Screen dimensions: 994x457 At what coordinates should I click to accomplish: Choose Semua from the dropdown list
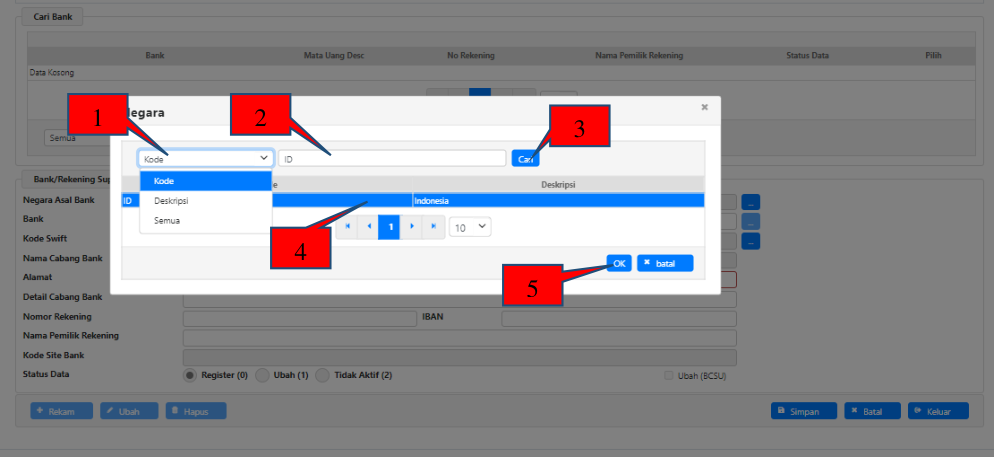(167, 220)
